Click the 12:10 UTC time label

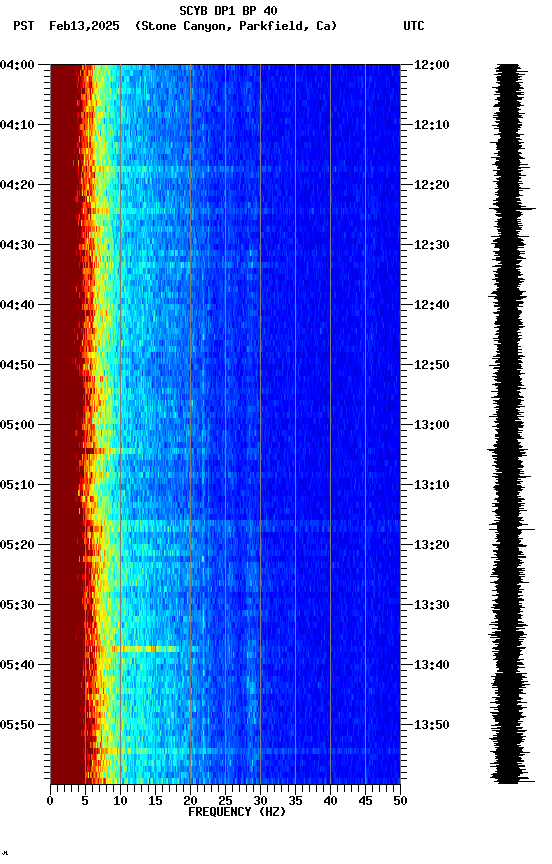click(432, 125)
